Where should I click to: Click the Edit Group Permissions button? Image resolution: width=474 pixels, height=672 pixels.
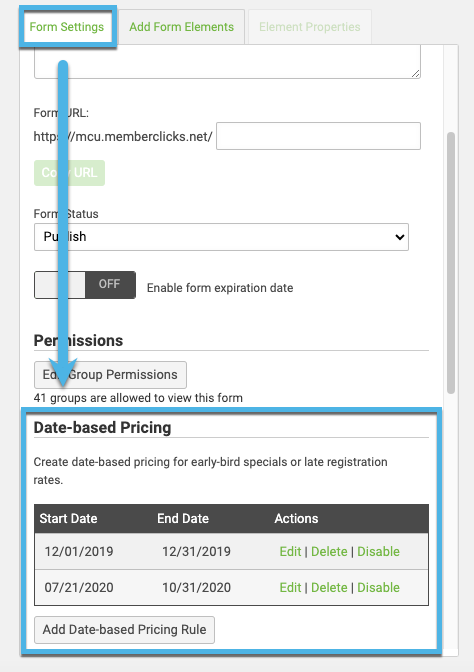(110, 375)
